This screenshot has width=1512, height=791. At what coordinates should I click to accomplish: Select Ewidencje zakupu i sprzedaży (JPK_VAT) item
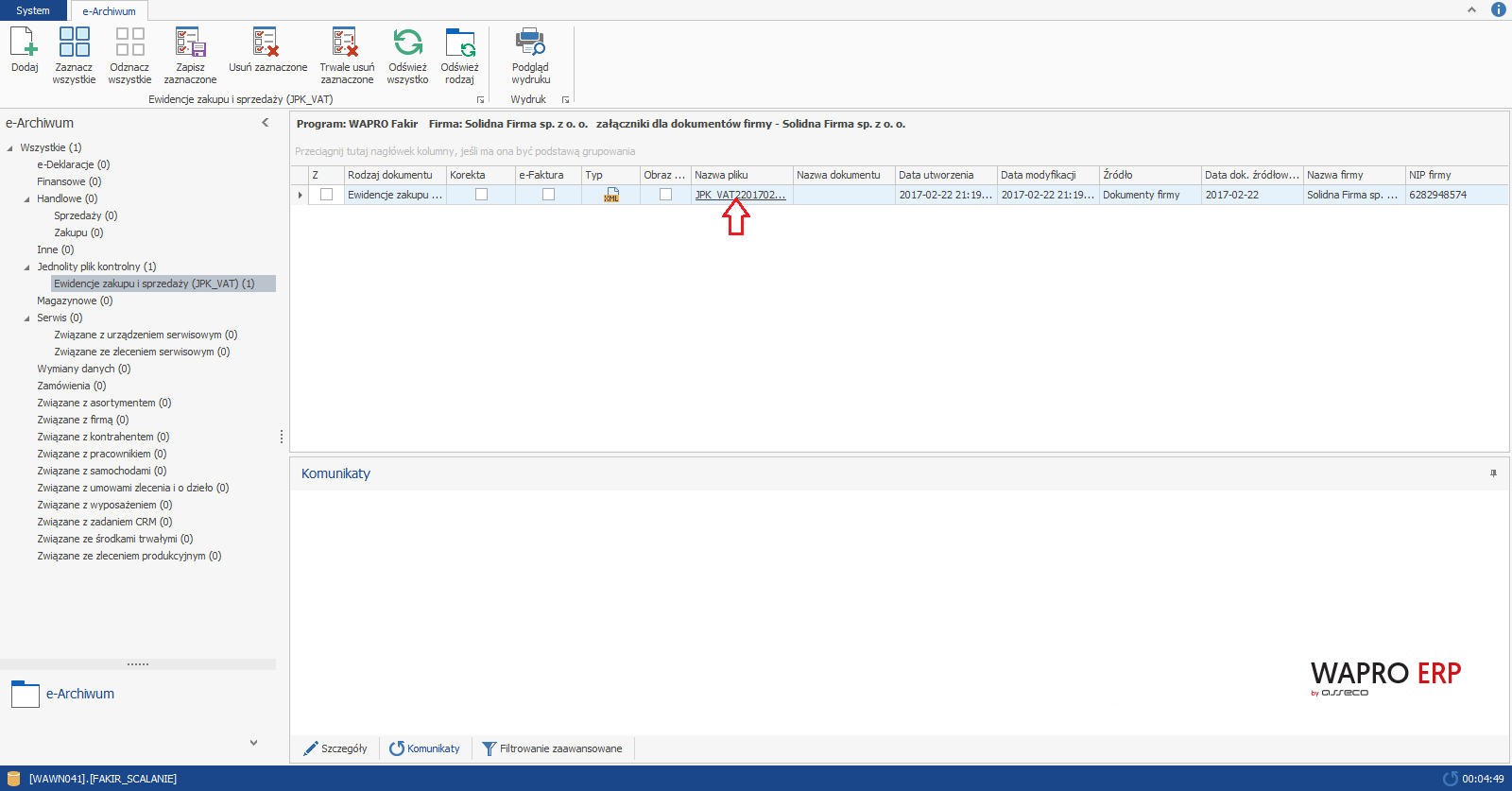point(155,284)
